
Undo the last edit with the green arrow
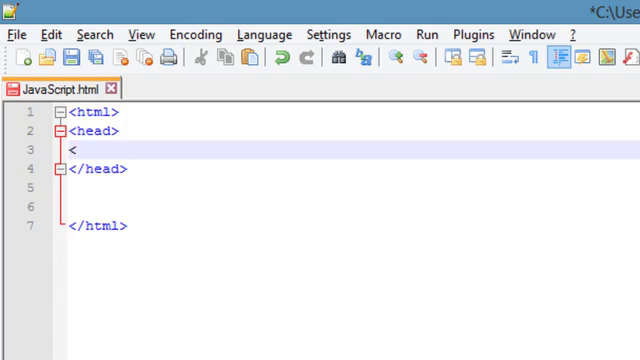[282, 57]
